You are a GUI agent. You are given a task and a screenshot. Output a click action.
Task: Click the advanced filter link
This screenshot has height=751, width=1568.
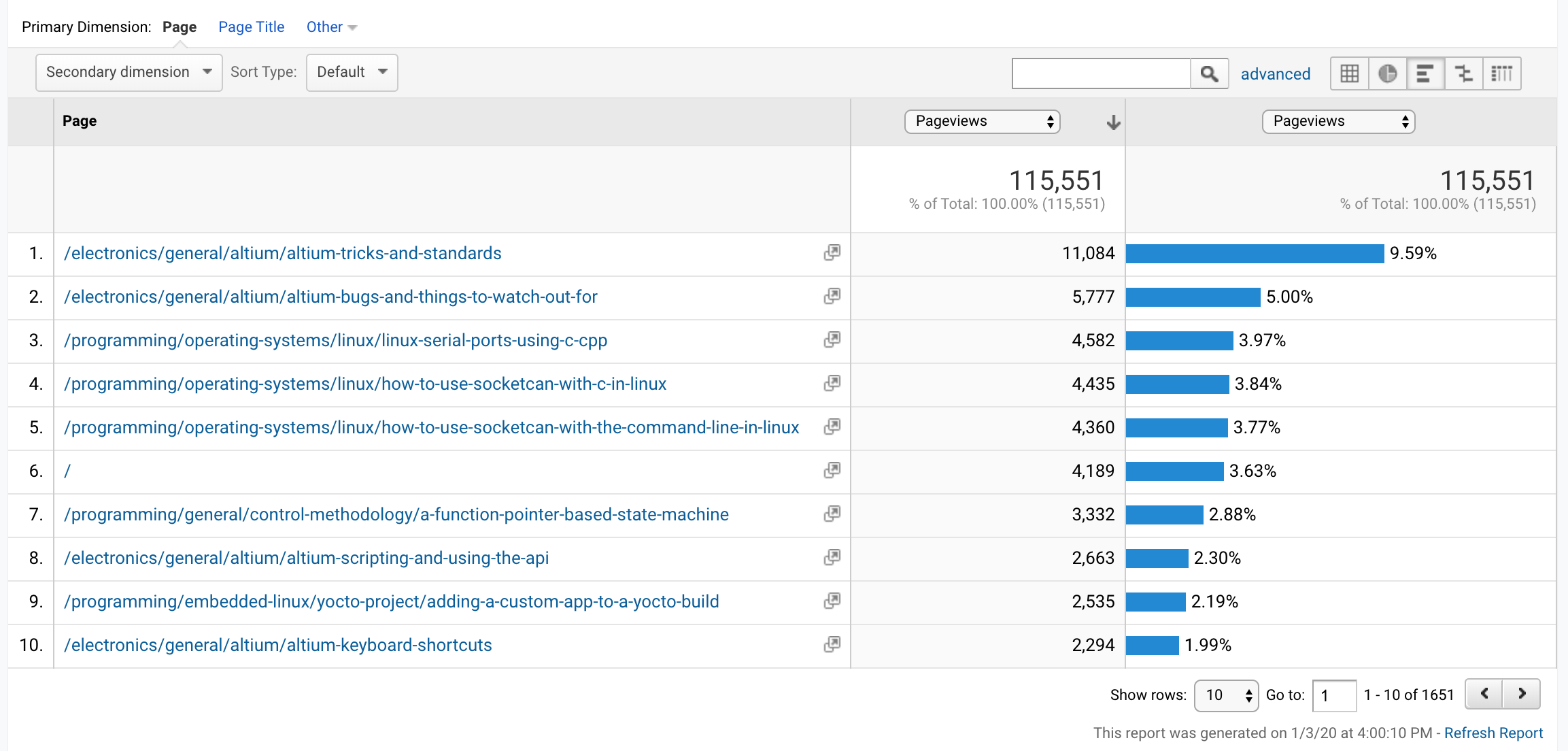pyautogui.click(x=1275, y=74)
